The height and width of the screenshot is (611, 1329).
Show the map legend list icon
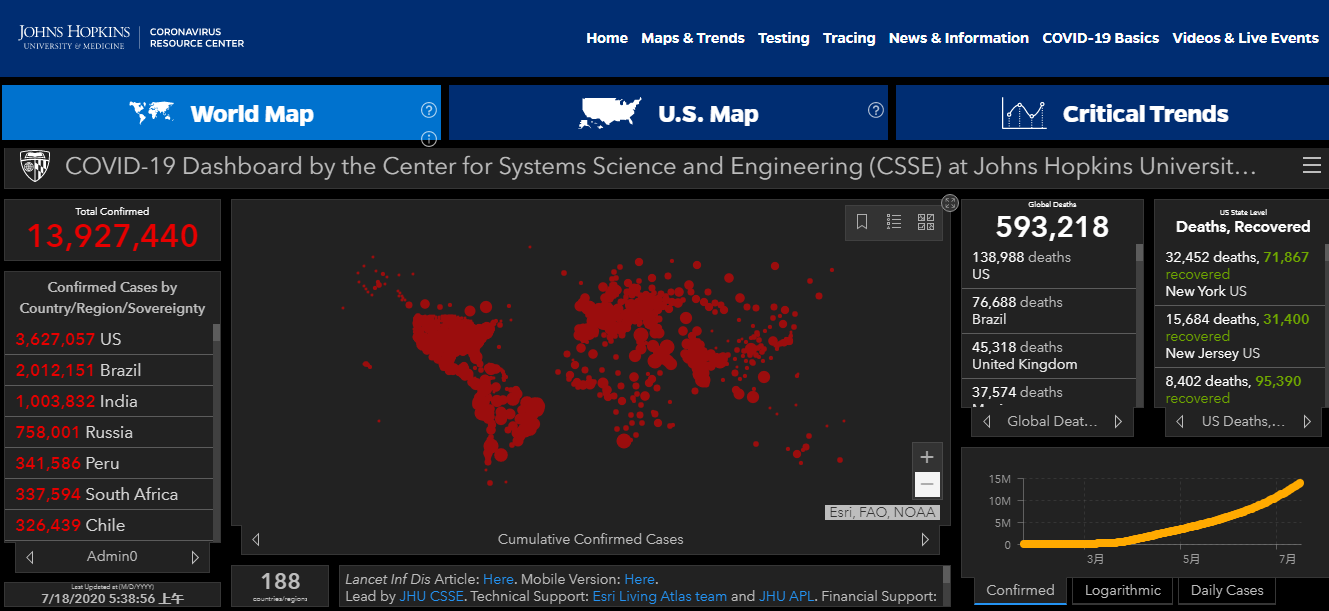pyautogui.click(x=894, y=223)
